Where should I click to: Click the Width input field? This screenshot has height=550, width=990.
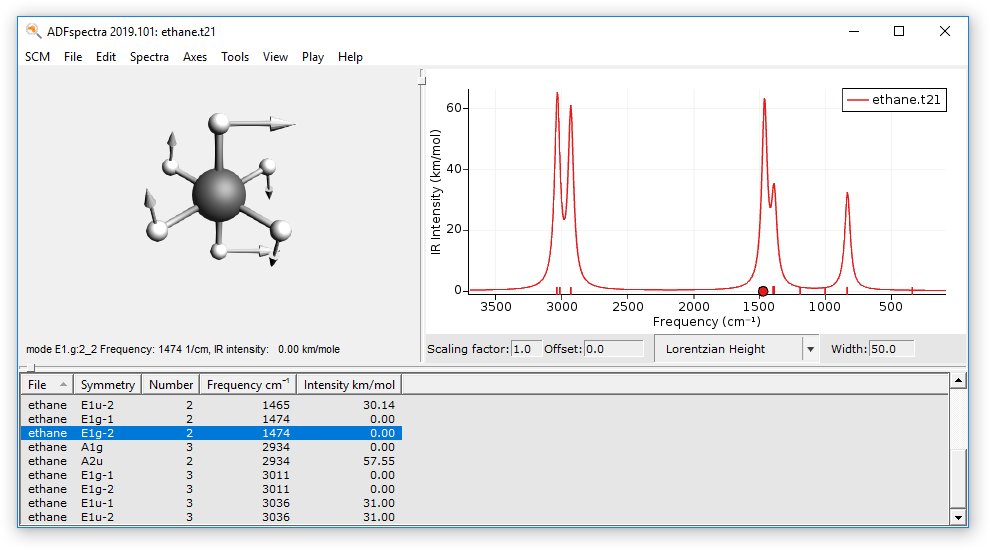[x=892, y=349]
